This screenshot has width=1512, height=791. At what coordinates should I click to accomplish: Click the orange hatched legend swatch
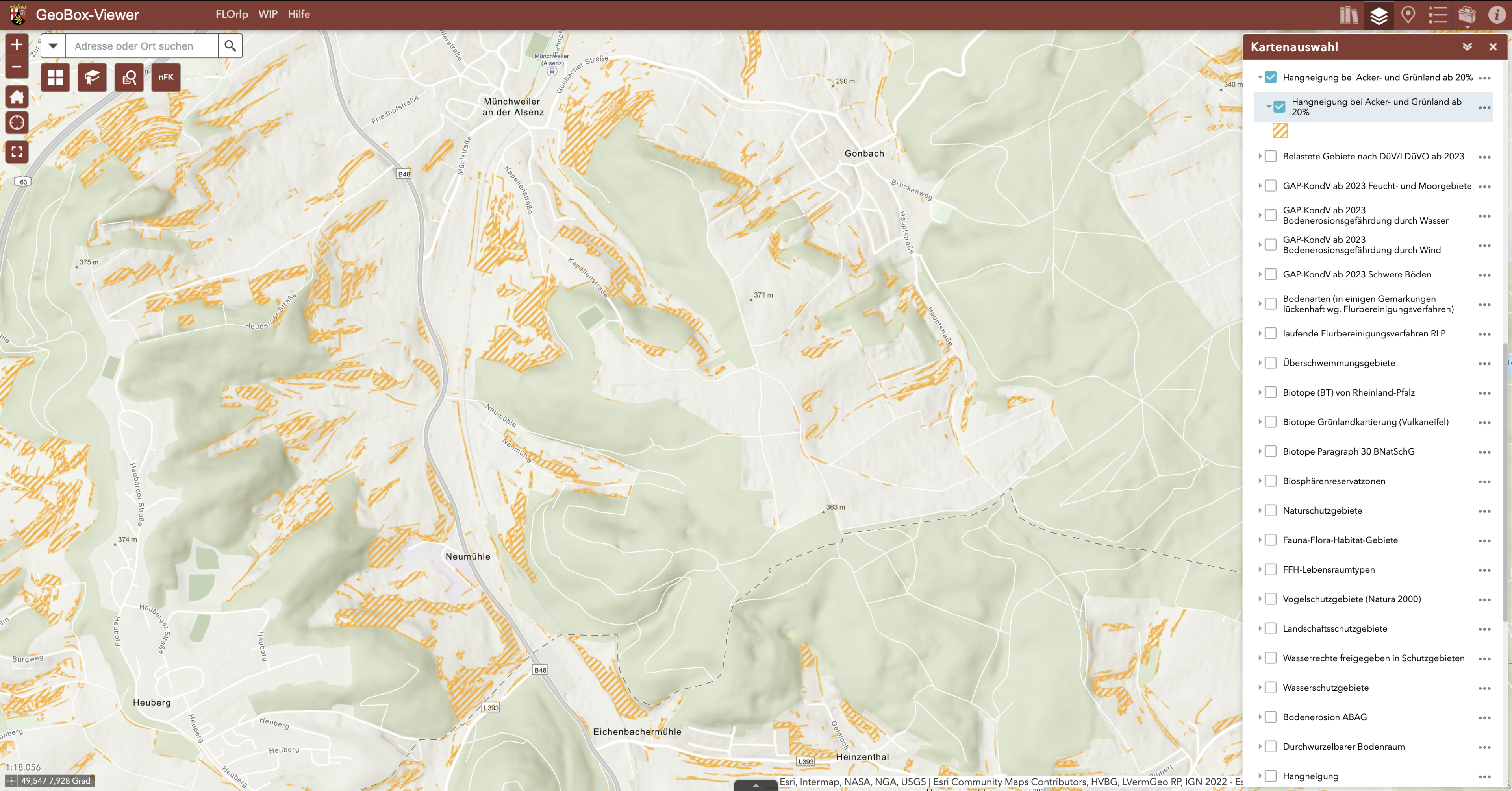pyautogui.click(x=1280, y=130)
